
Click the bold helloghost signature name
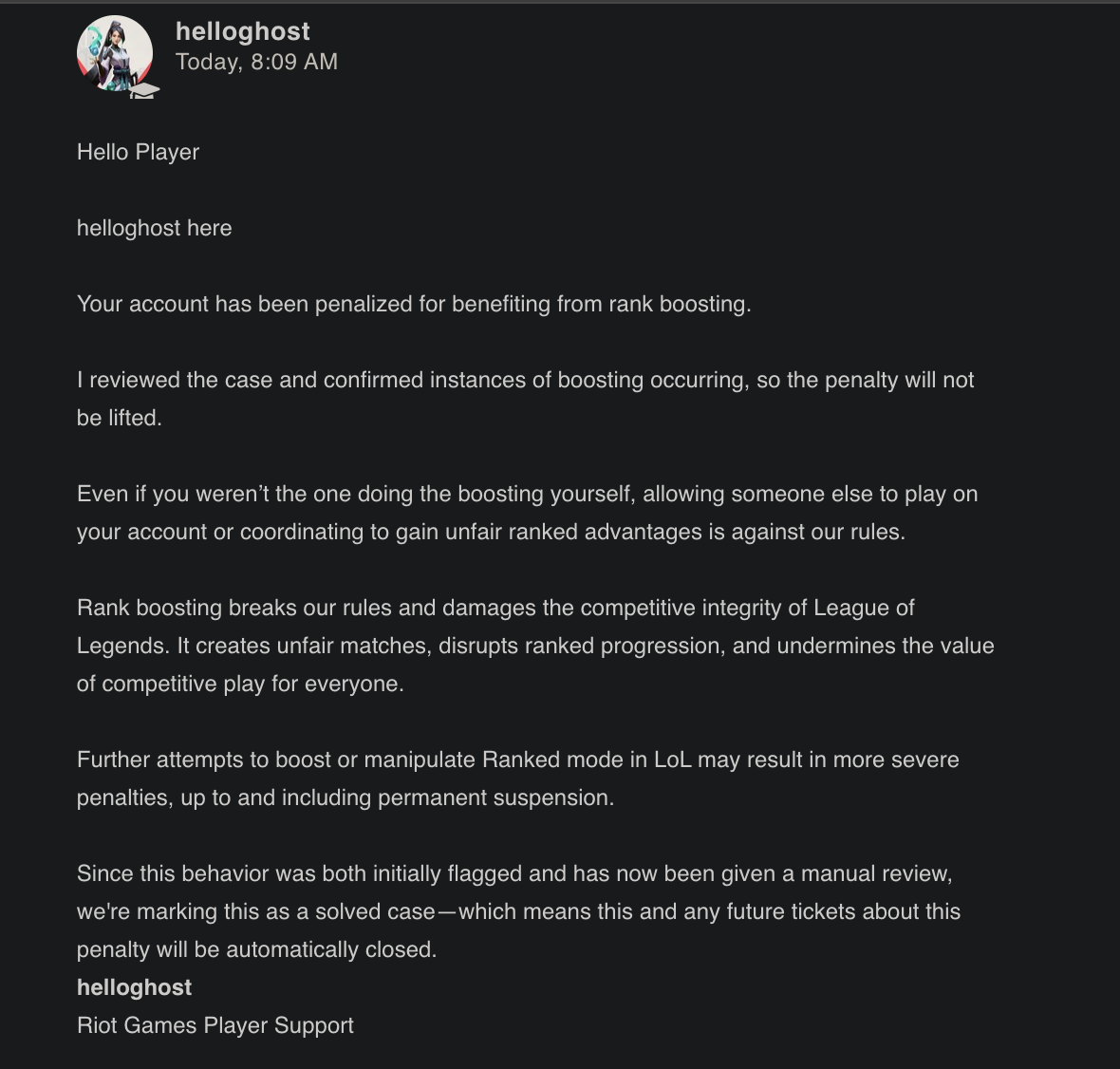(134, 987)
